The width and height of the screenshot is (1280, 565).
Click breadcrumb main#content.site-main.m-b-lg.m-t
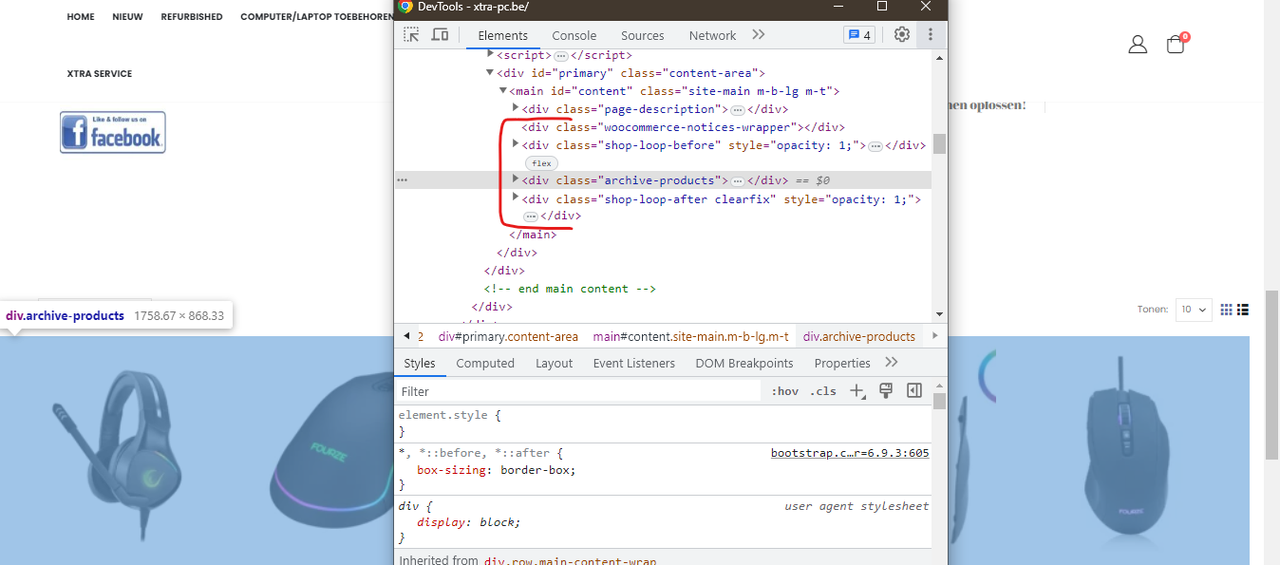tap(690, 337)
